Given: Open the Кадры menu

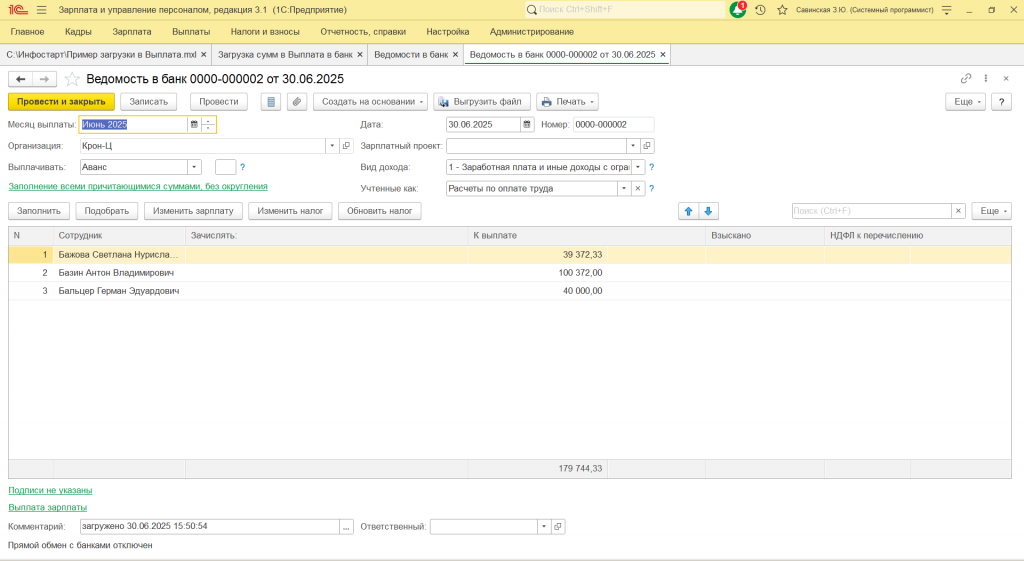Looking at the screenshot, I should pyautogui.click(x=78, y=31).
